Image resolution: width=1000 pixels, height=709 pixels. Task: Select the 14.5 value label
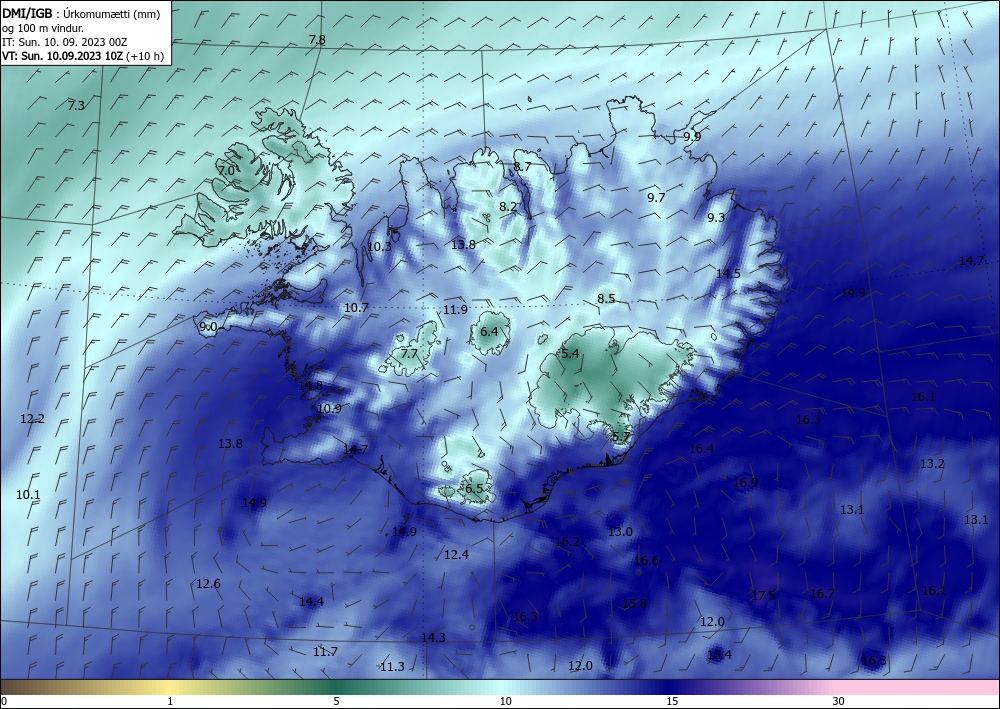(x=728, y=274)
